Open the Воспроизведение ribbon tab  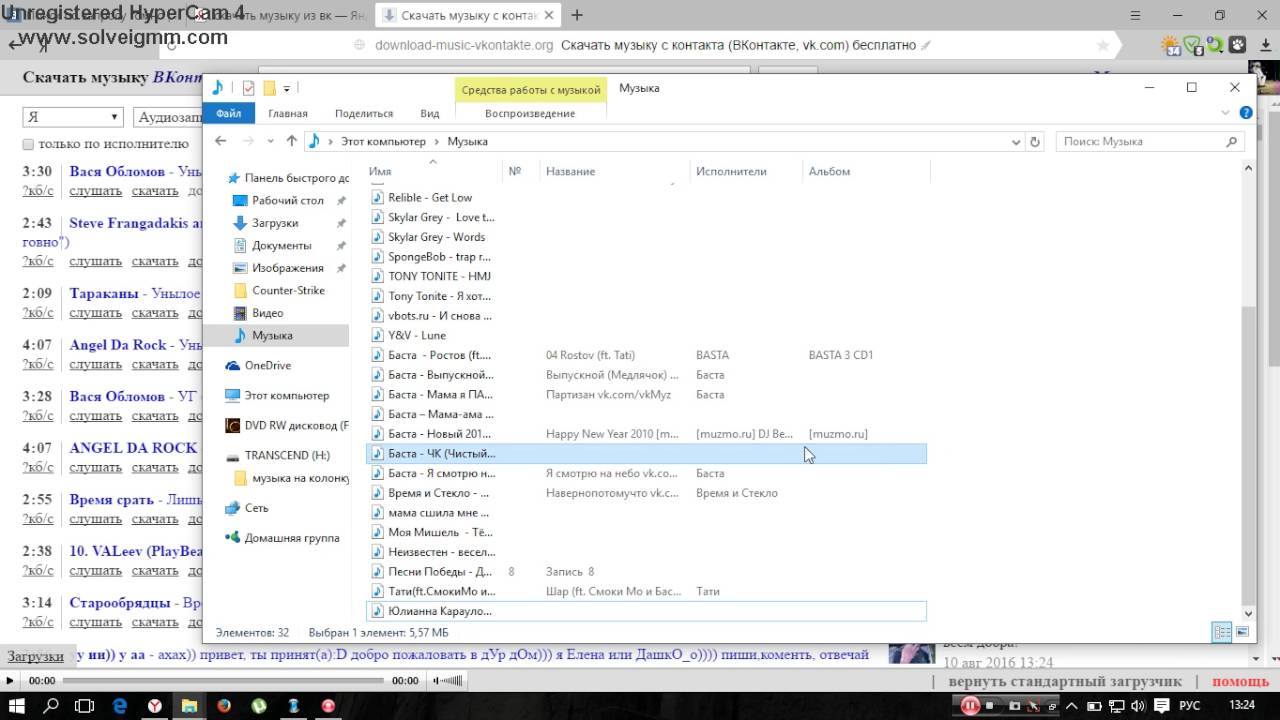(530, 113)
